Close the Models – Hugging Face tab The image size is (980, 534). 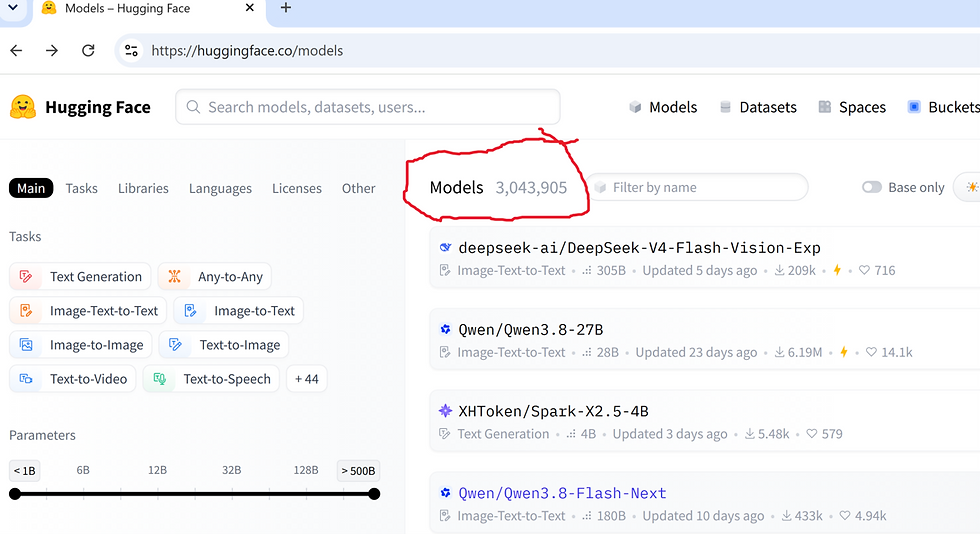click(x=249, y=8)
